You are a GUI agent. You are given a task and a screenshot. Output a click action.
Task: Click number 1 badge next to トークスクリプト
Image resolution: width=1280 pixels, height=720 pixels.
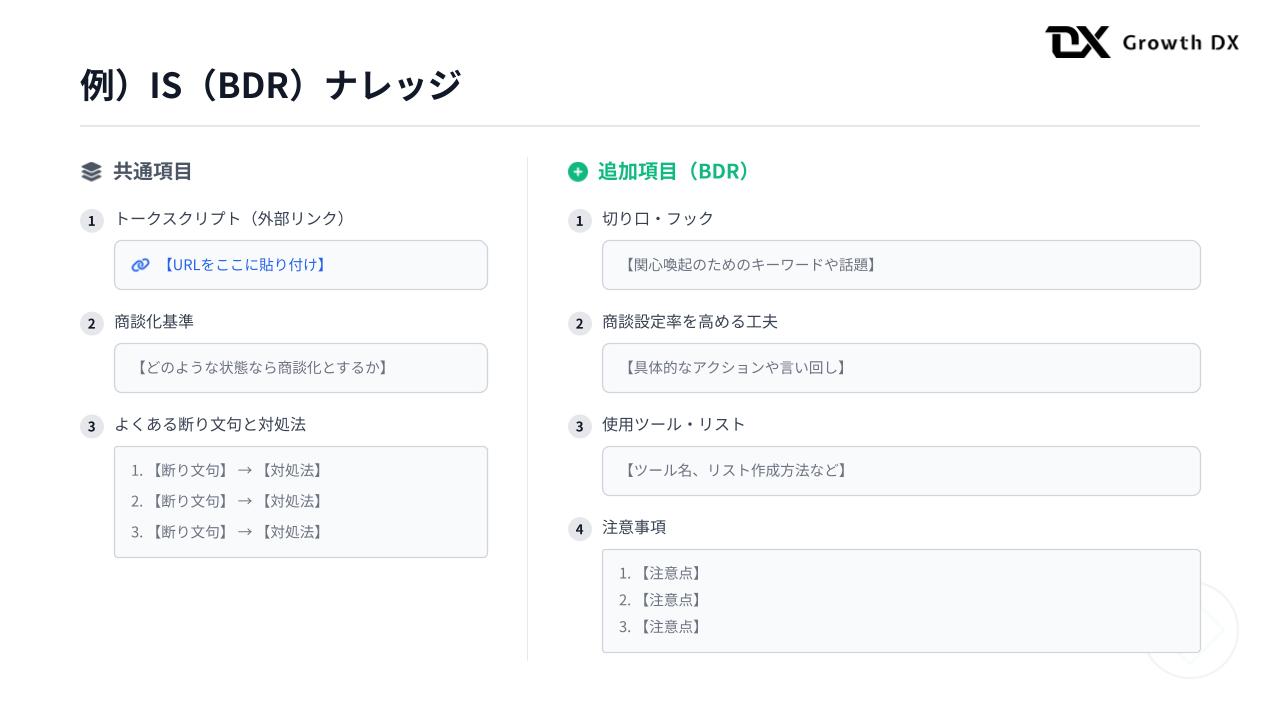click(91, 221)
